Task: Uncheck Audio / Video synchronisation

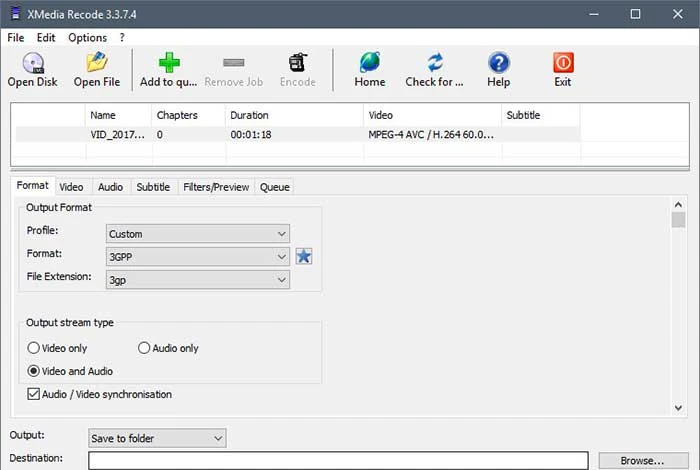Action: pyautogui.click(x=34, y=394)
